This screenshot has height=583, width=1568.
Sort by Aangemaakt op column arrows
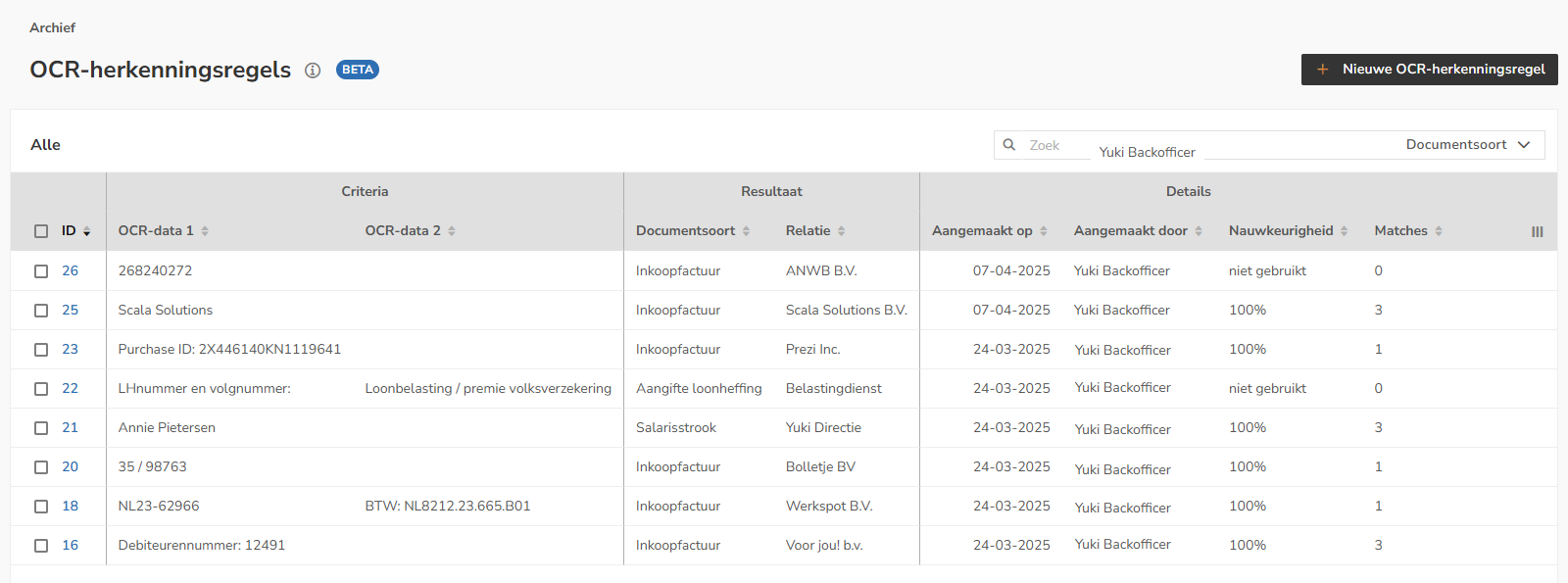(x=1044, y=231)
